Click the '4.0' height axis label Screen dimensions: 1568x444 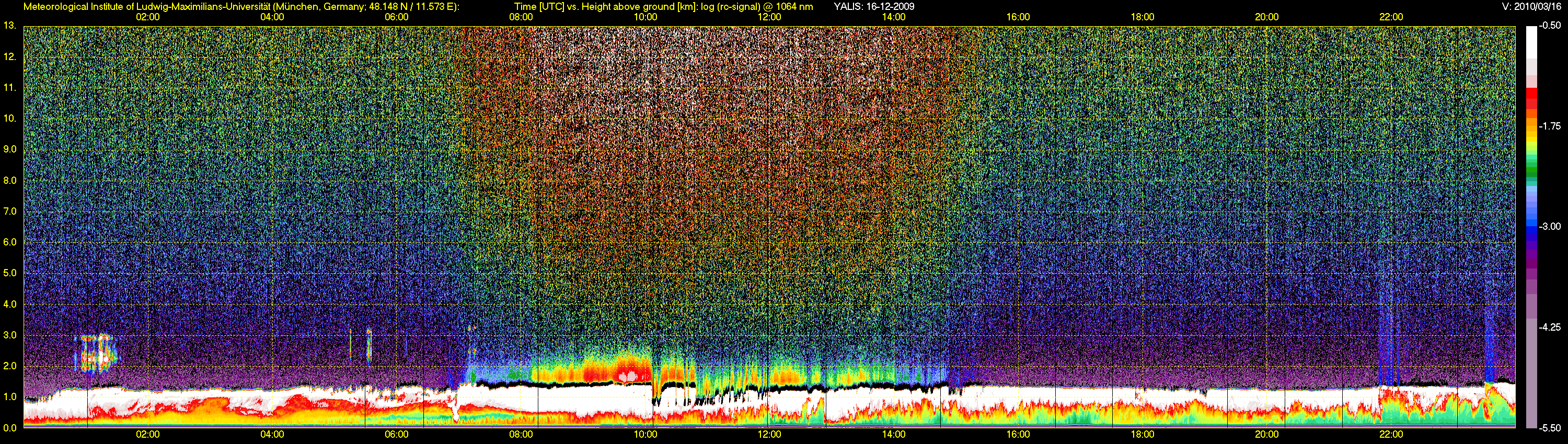coord(10,304)
